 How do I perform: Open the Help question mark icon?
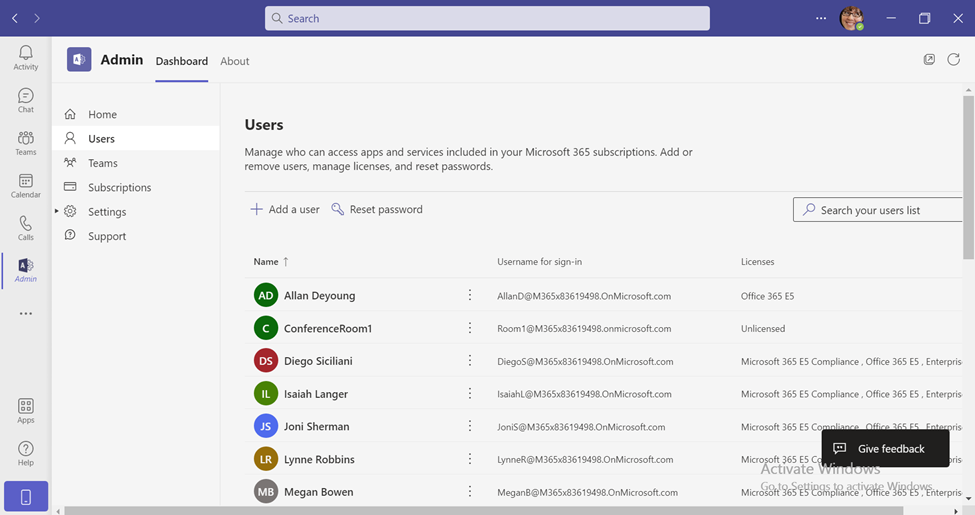coord(25,453)
